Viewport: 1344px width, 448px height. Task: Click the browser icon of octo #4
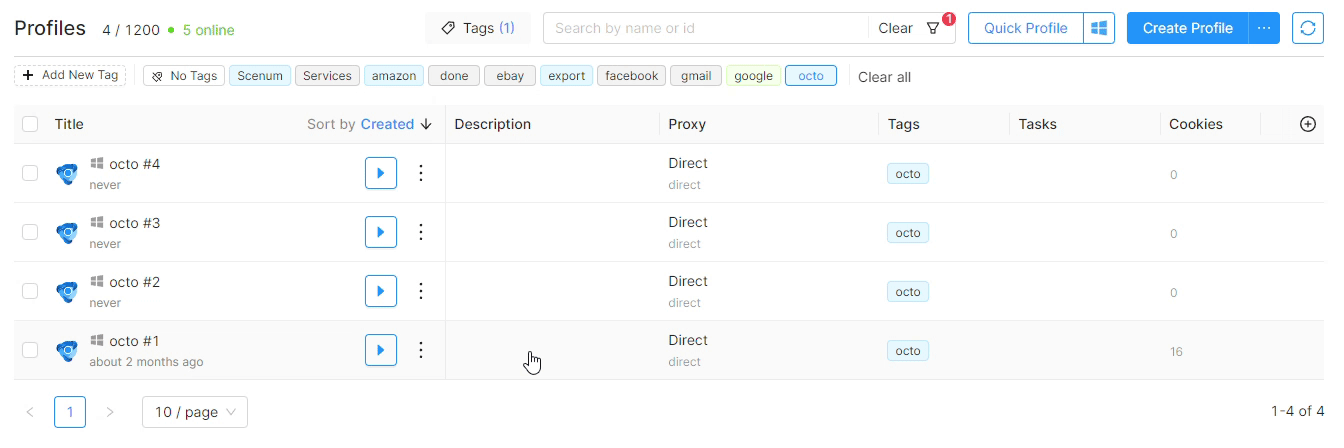point(67,173)
